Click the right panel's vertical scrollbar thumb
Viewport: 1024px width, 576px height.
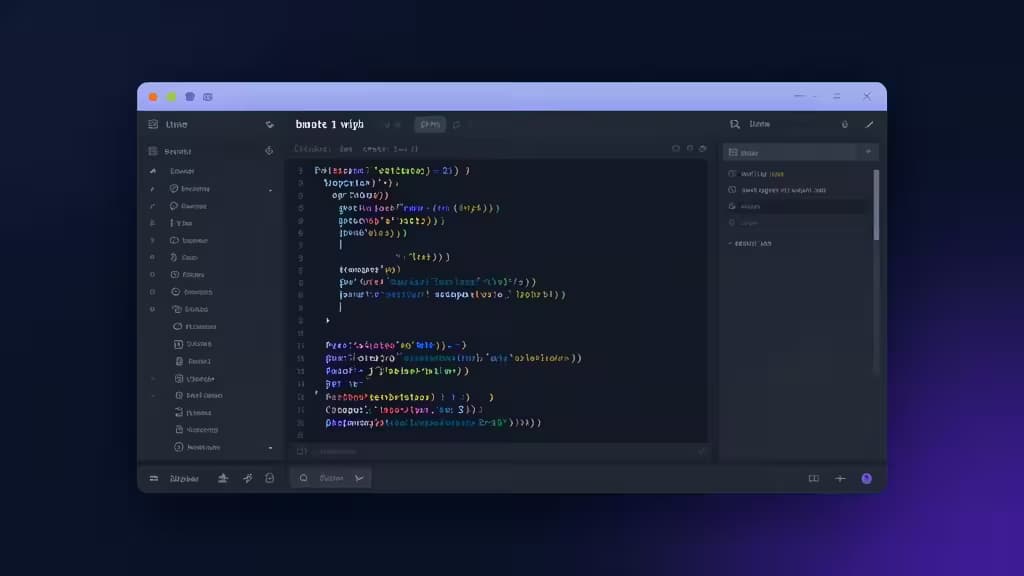tap(876, 204)
